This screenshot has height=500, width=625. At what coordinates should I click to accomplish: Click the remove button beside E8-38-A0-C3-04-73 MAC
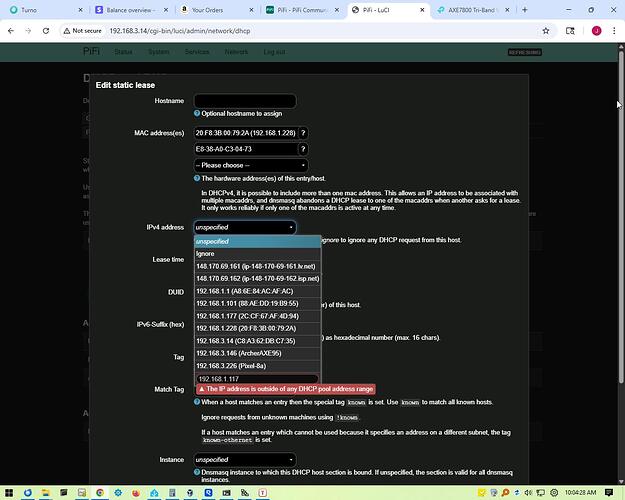303,149
